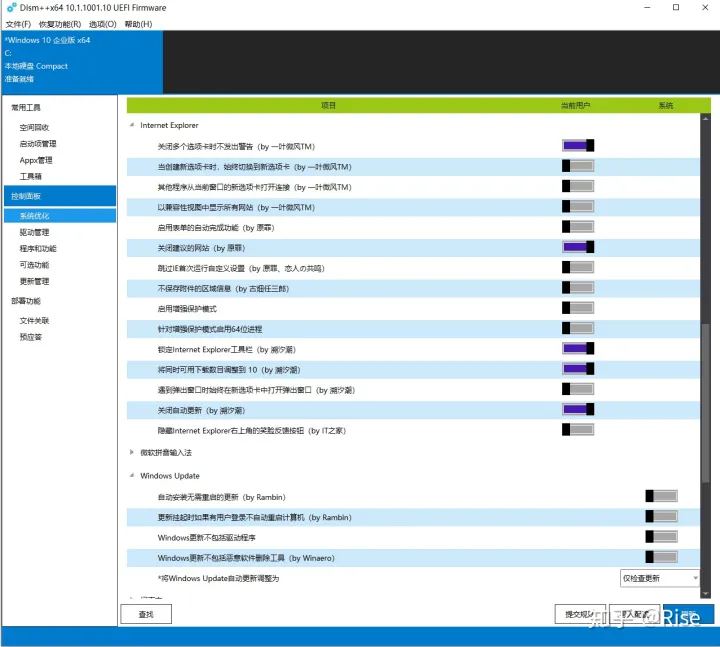The height and width of the screenshot is (647, 720).
Task: Select the Windows 10 企业版 x64 image tile
Action: (82, 62)
